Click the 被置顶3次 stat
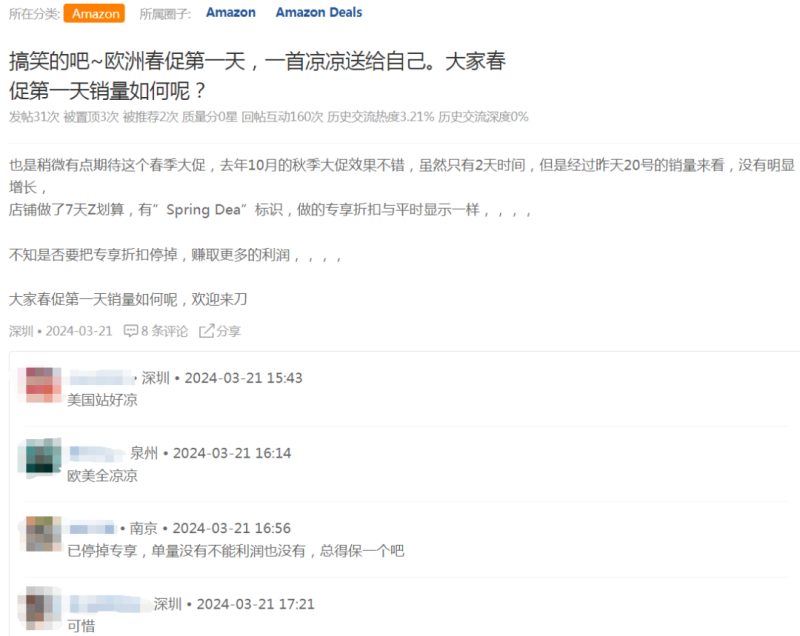Screen dimensions: 800x636 91,117
